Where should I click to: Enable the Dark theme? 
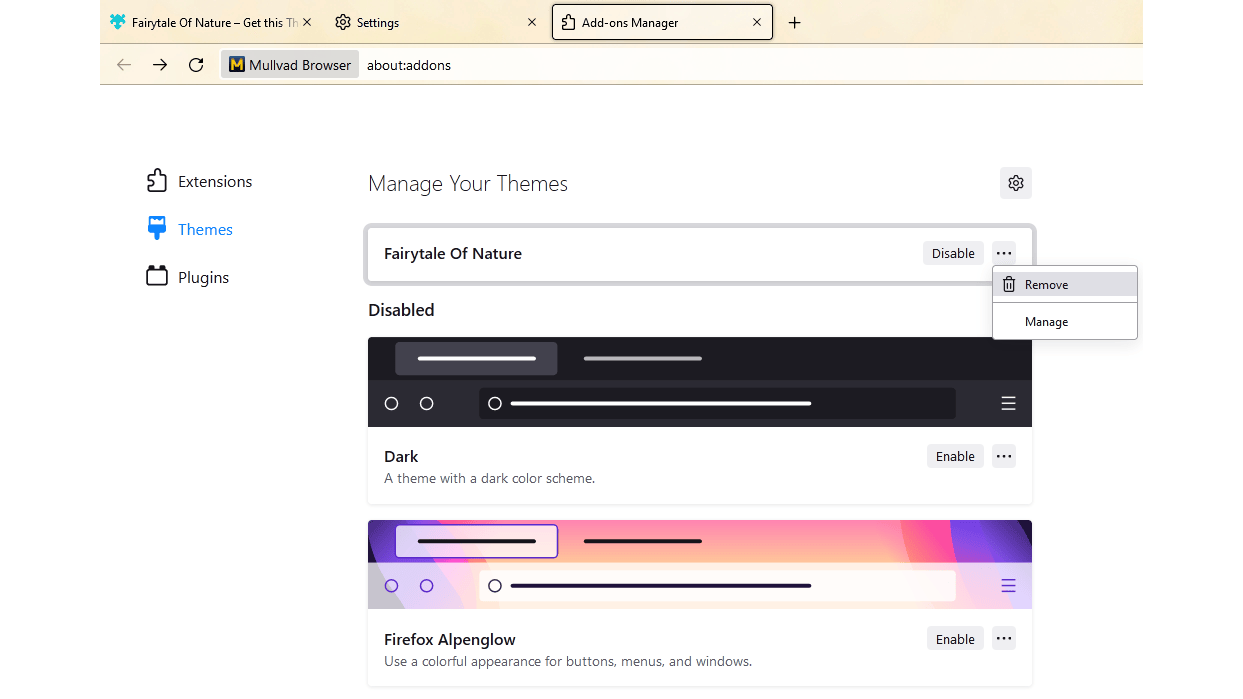954,457
